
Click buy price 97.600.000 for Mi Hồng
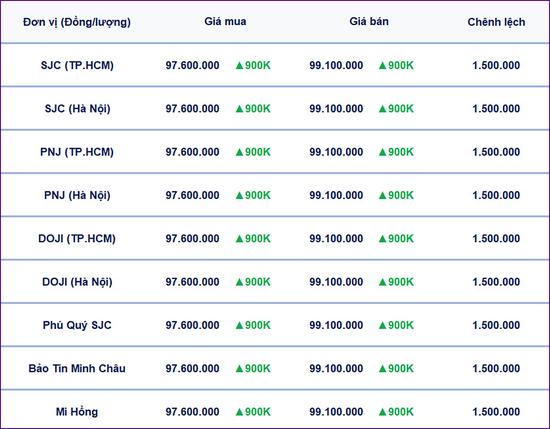pos(193,412)
